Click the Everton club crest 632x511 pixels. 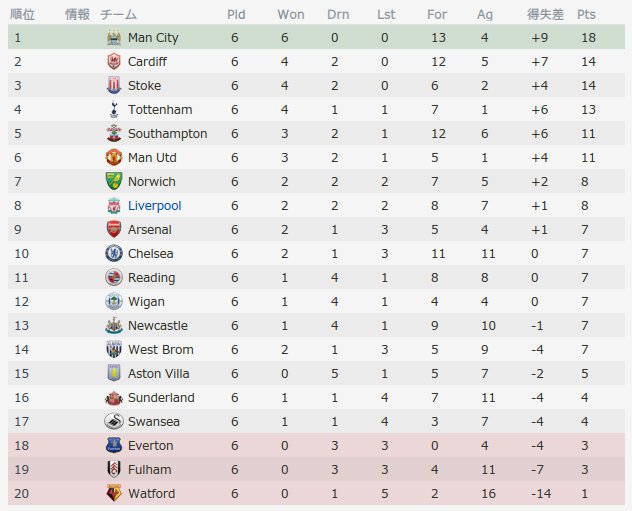point(114,445)
